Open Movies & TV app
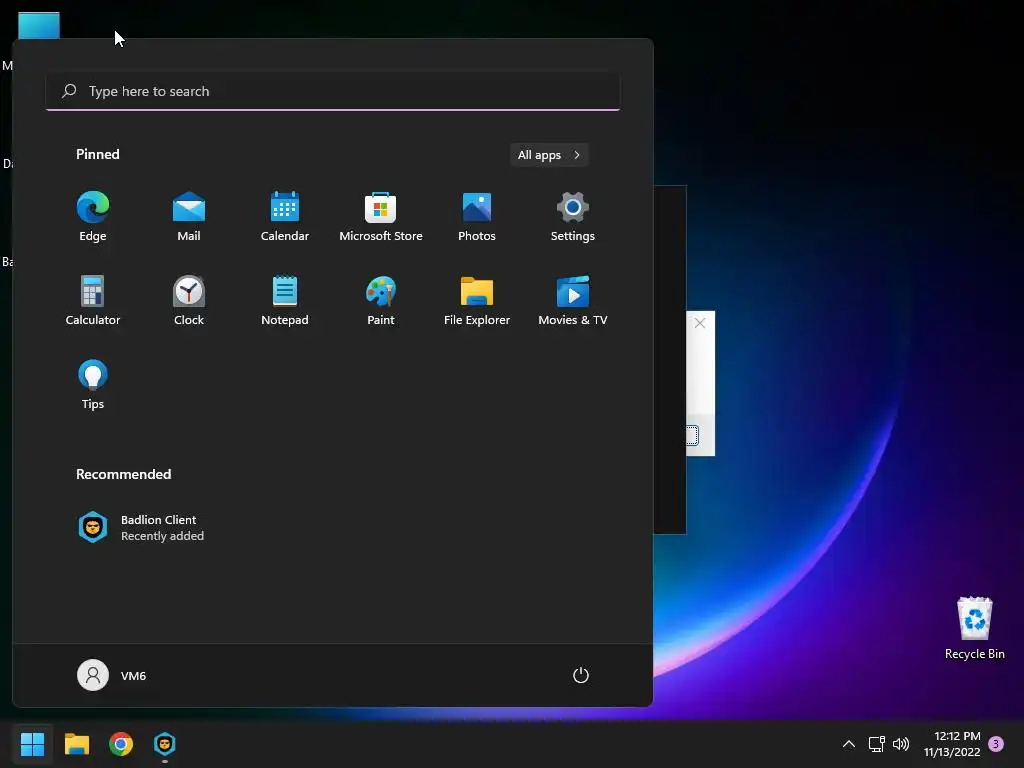1024x768 pixels. tap(573, 301)
